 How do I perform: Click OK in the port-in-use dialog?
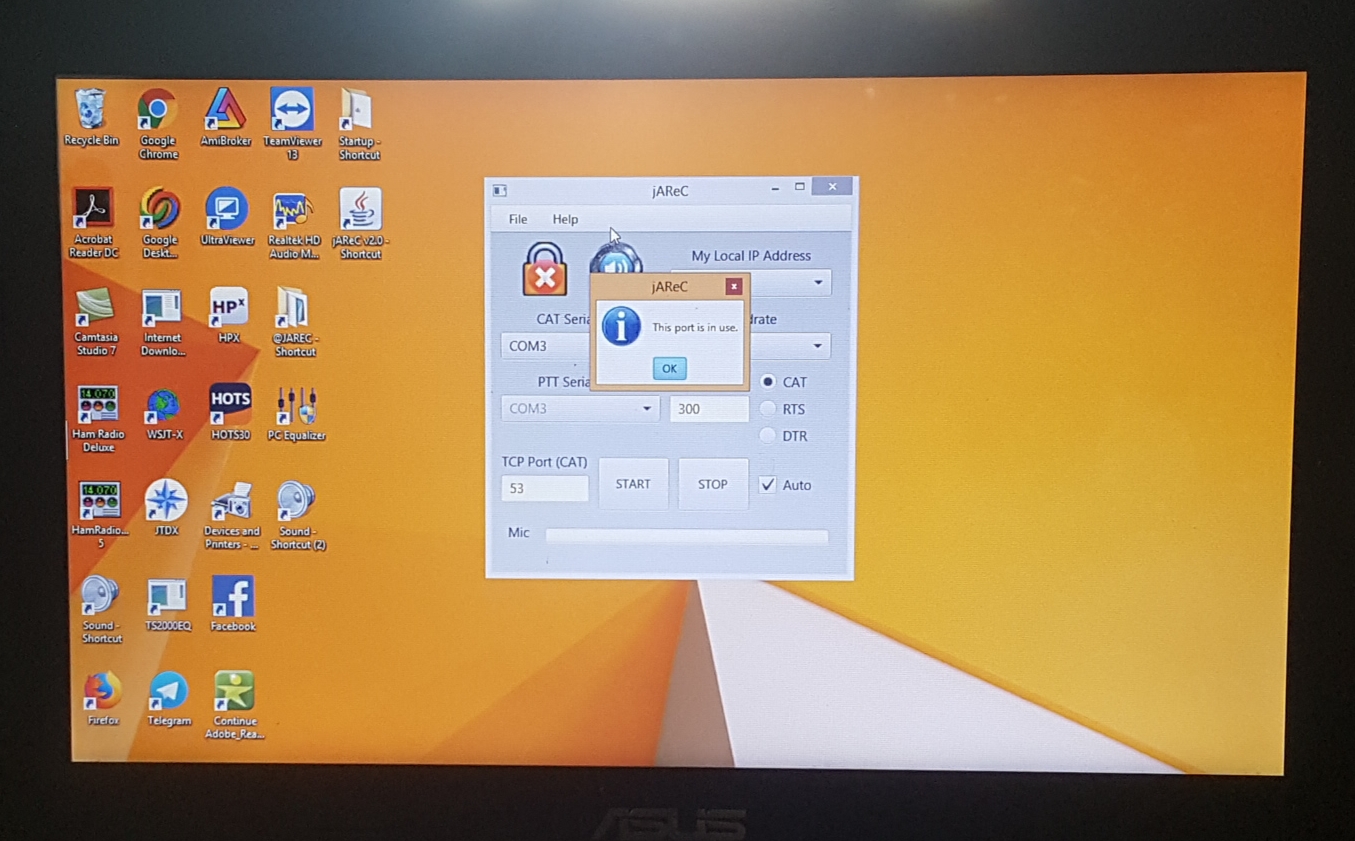tap(669, 368)
